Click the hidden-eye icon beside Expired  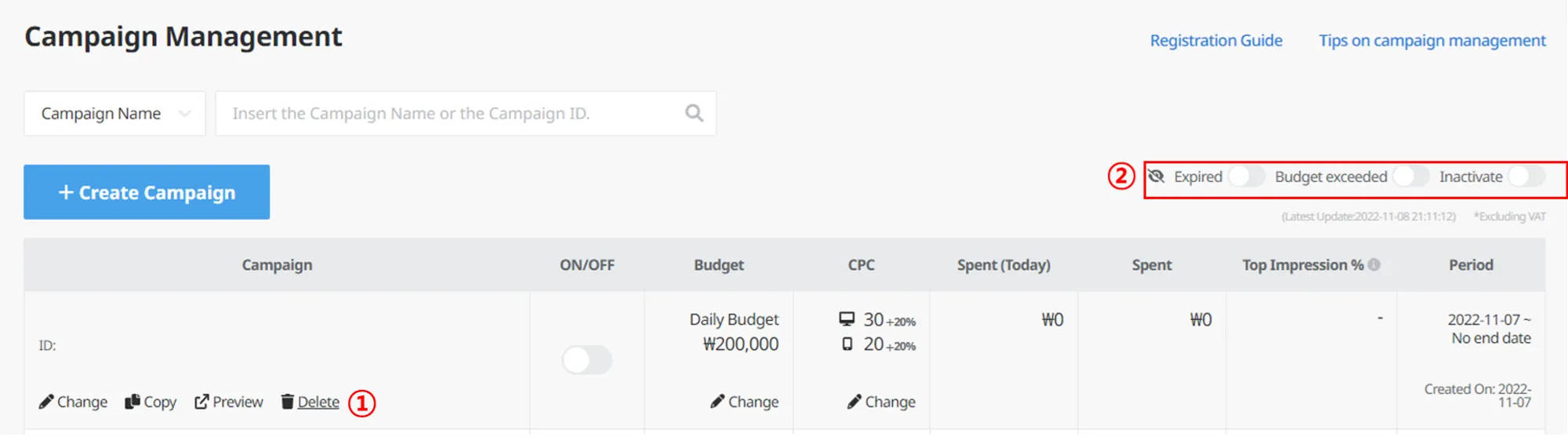tap(1156, 177)
